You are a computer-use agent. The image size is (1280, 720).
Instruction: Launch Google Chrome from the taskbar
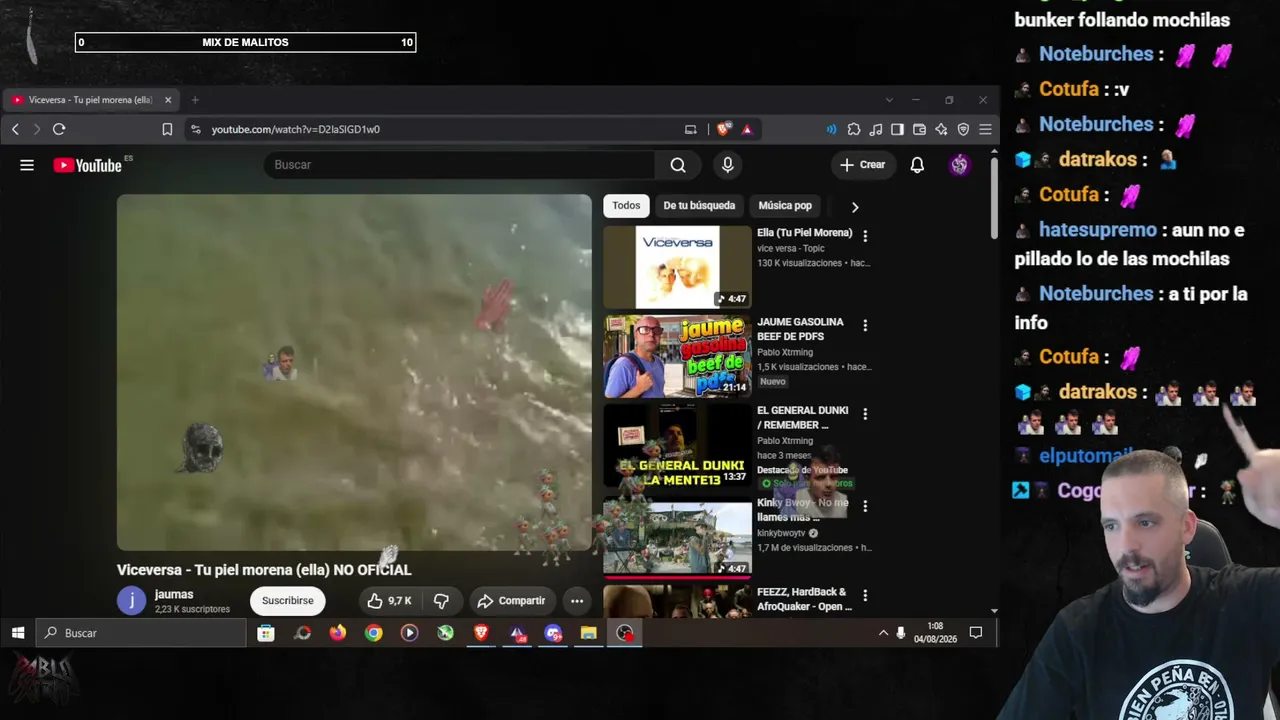point(374,633)
